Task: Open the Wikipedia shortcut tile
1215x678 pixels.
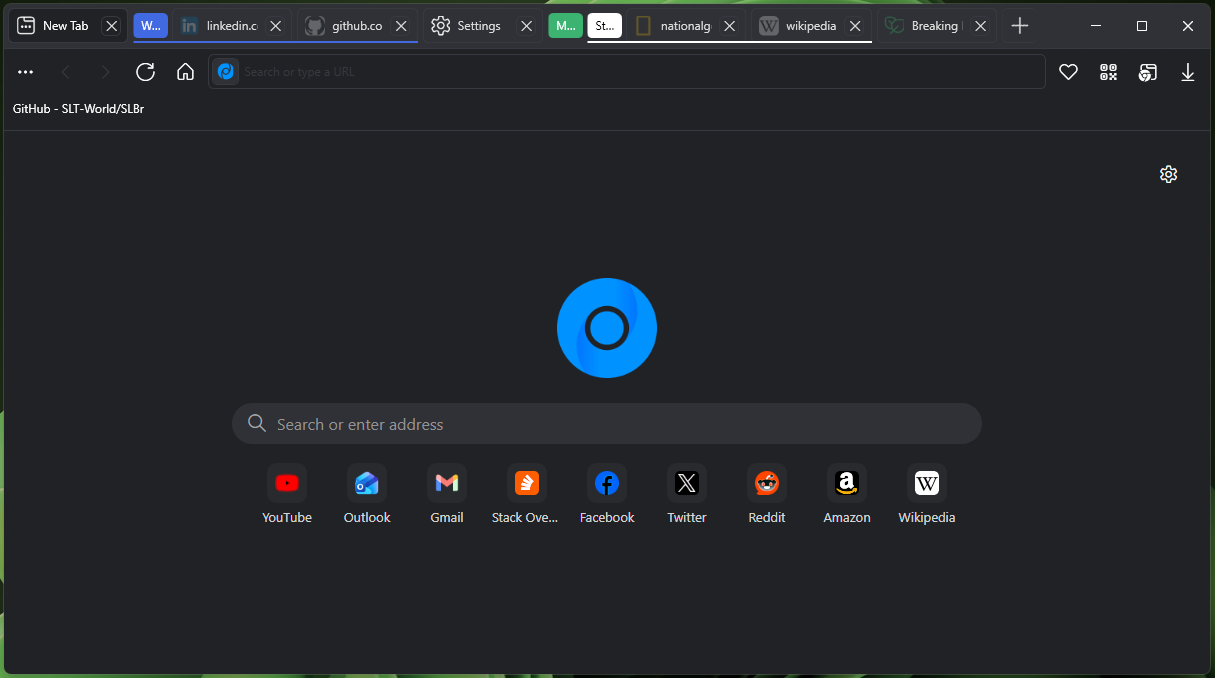Action: [927, 494]
